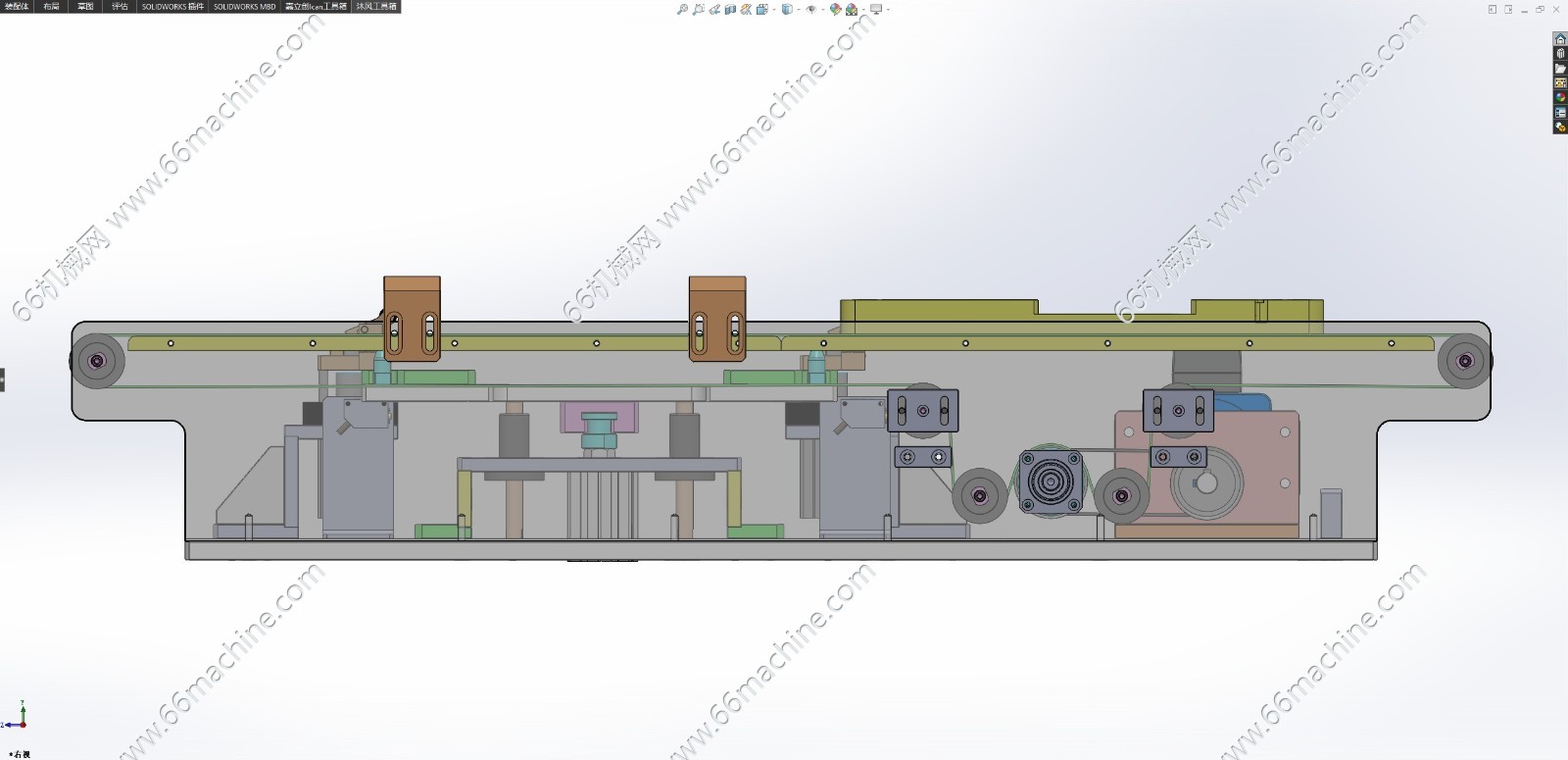Image resolution: width=1568 pixels, height=760 pixels.
Task: Activate the Section View tool
Action: click(730, 9)
